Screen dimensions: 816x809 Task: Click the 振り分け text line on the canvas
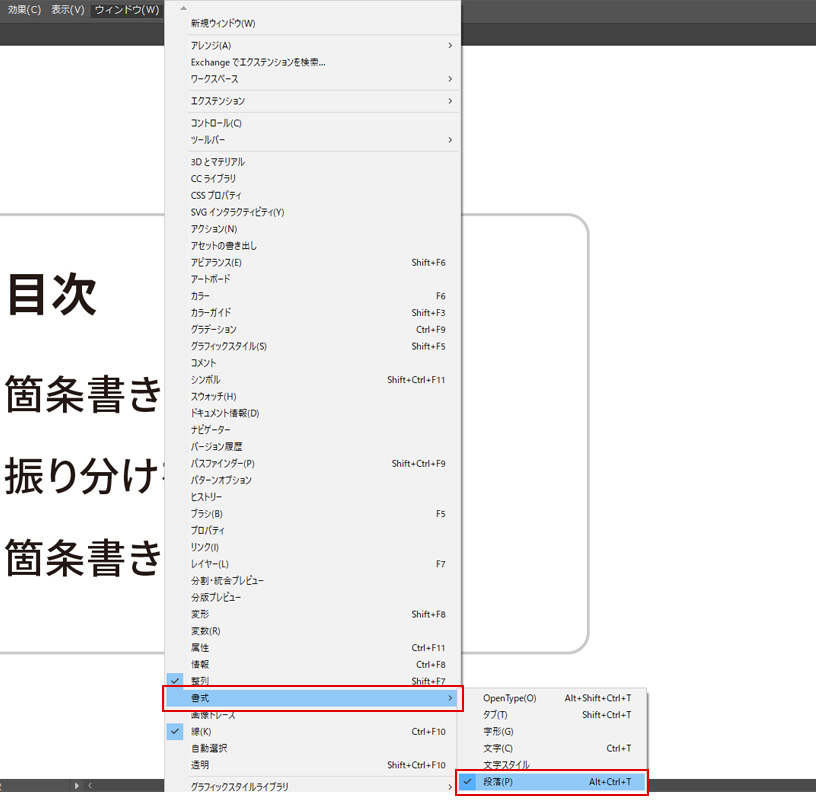point(83,476)
